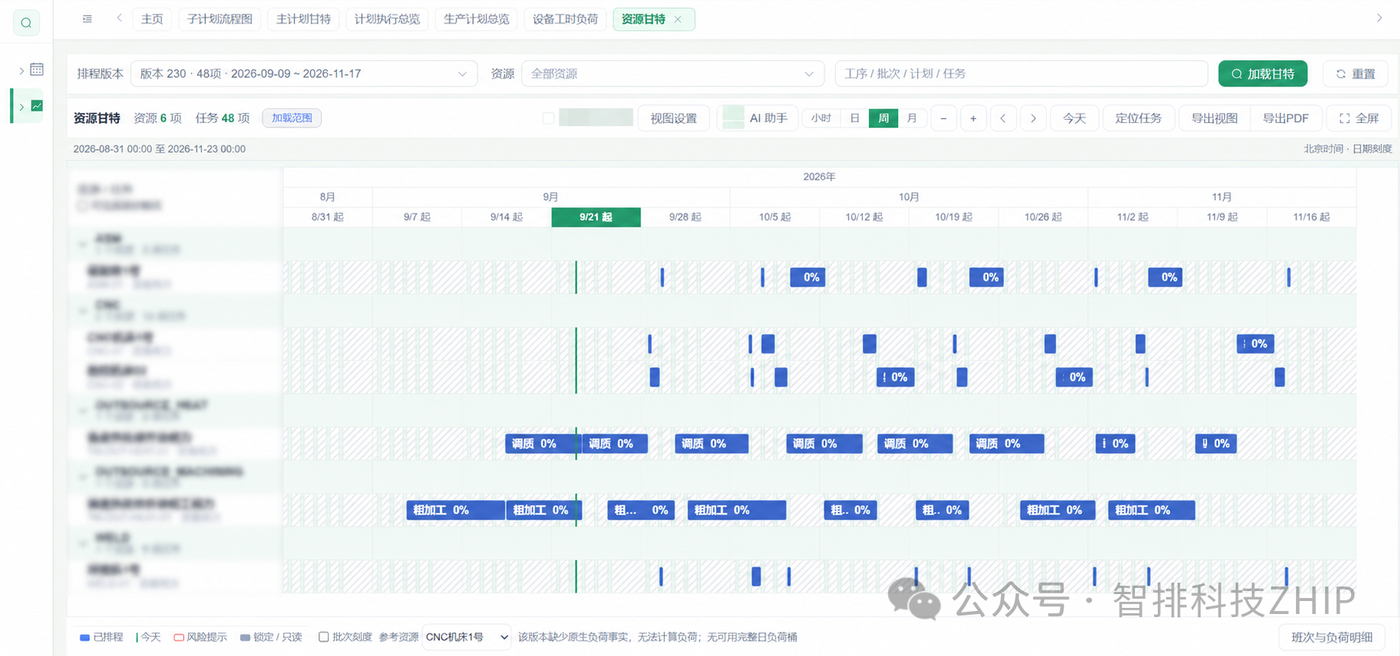1400x656 pixels.
Task: Click the 2026年 year header
Action: 819,177
